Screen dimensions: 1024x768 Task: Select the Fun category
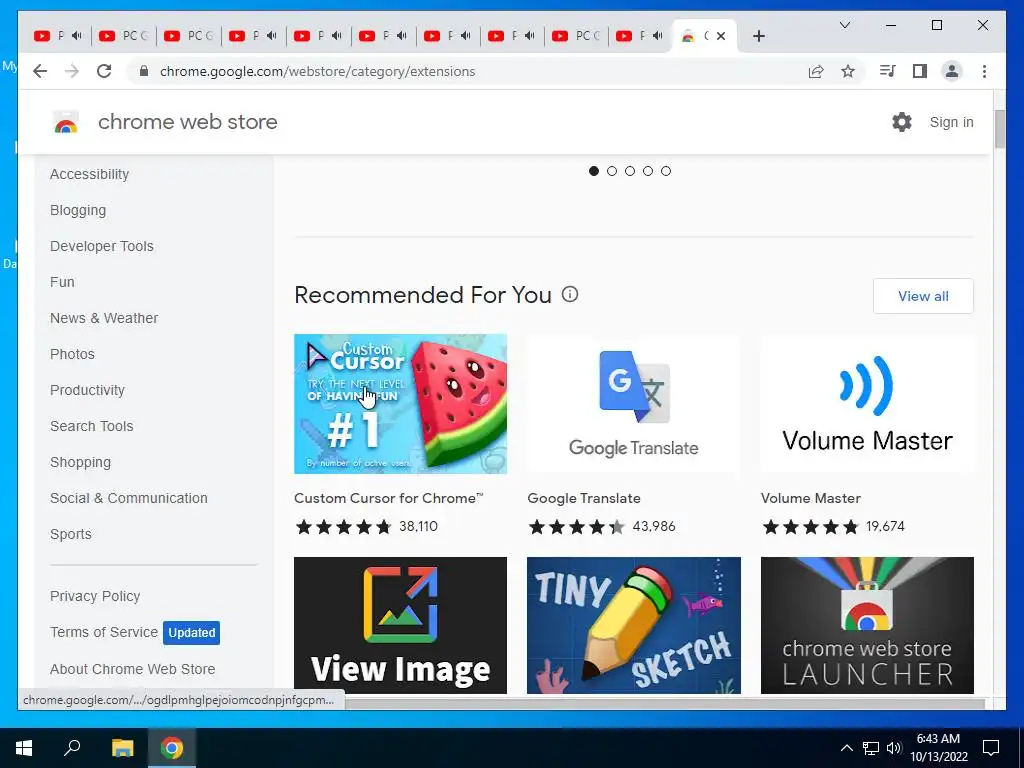pos(62,282)
